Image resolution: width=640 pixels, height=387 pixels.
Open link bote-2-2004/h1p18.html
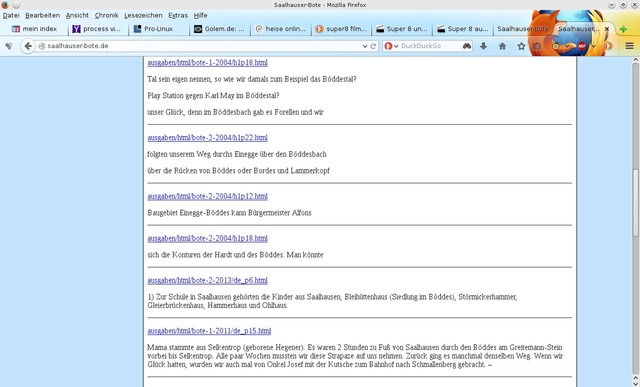(207, 238)
